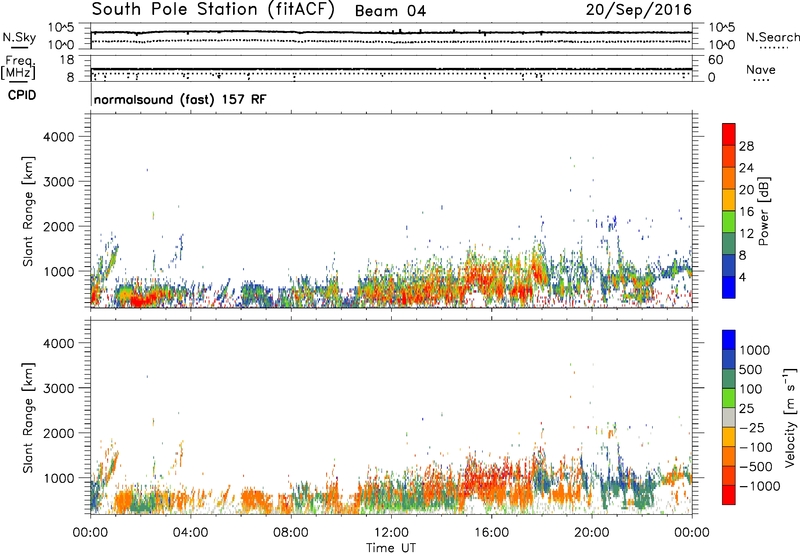The width and height of the screenshot is (800, 554).
Task: Click the "08:00" time tick label
Action: [x=290, y=533]
